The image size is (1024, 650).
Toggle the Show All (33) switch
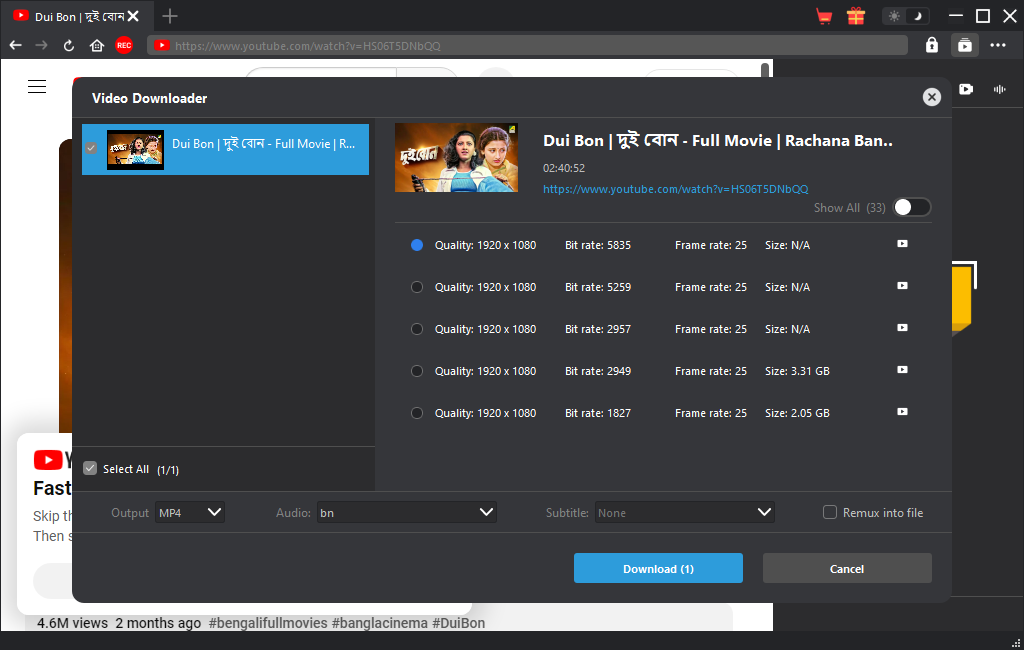912,207
